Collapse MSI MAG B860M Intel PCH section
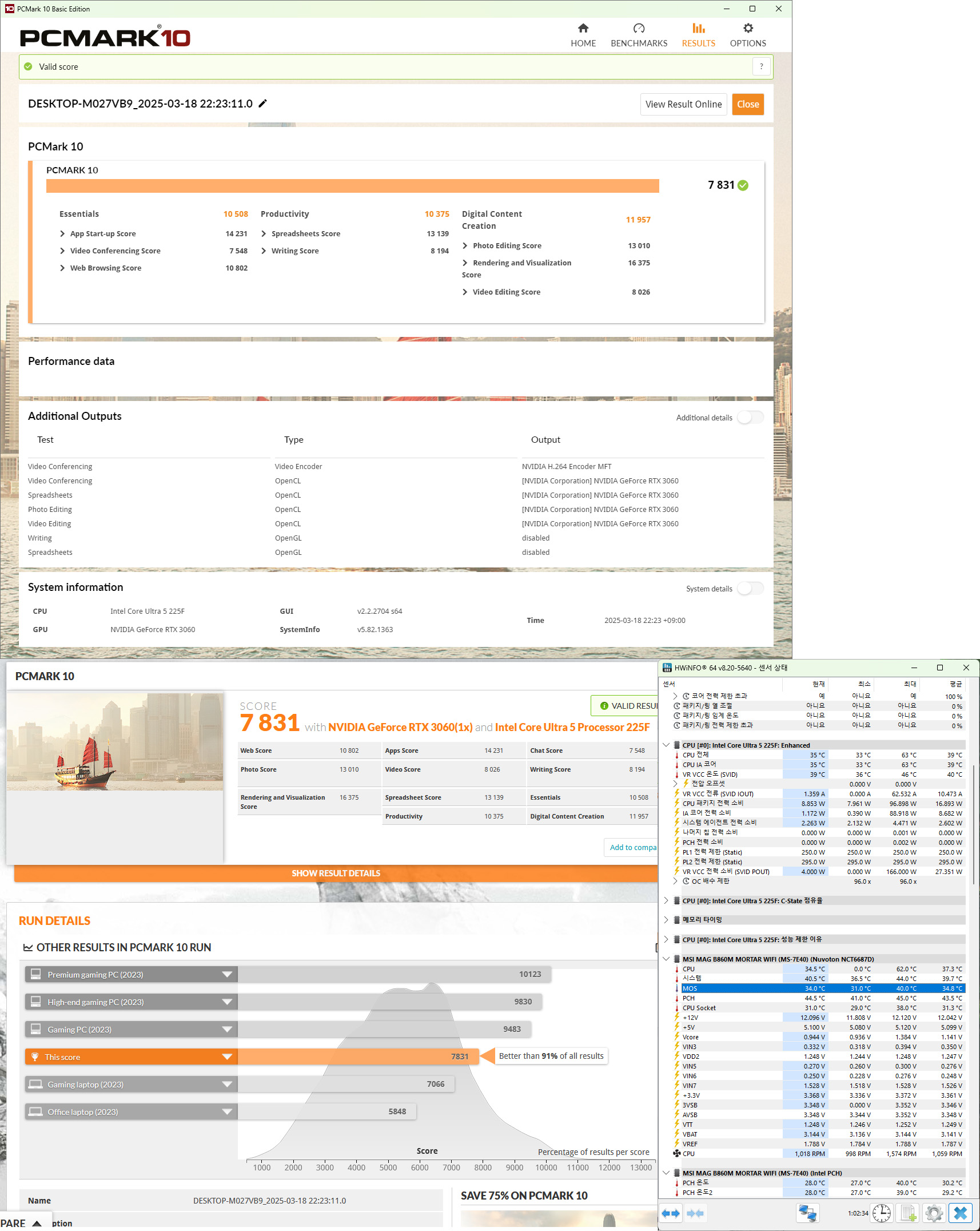This screenshot has height=1231, width=980. pyautogui.click(x=666, y=1173)
